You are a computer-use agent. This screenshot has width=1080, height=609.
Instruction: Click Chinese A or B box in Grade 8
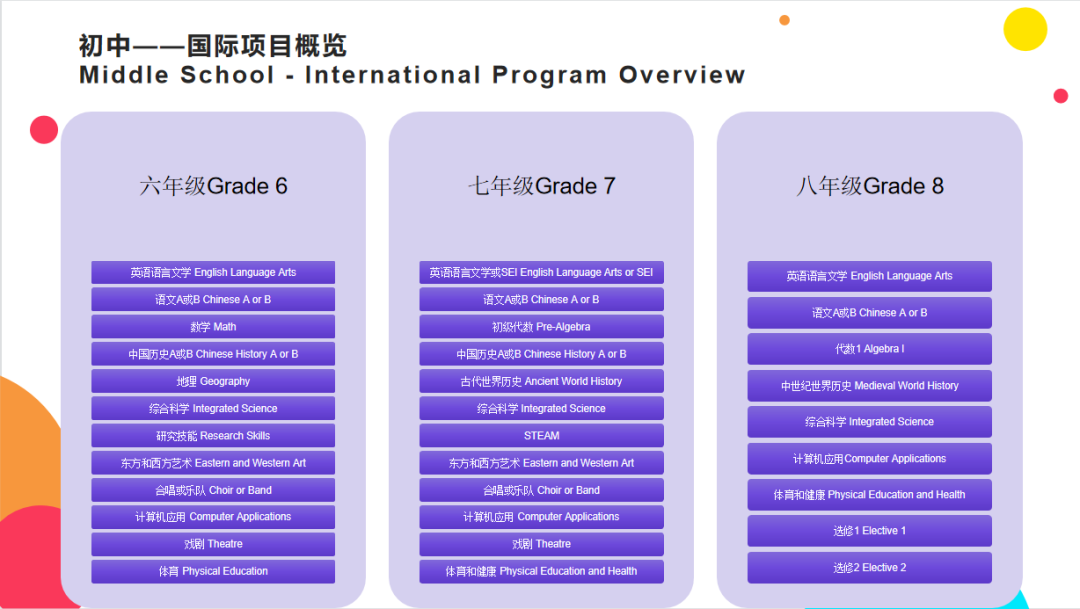(x=870, y=313)
